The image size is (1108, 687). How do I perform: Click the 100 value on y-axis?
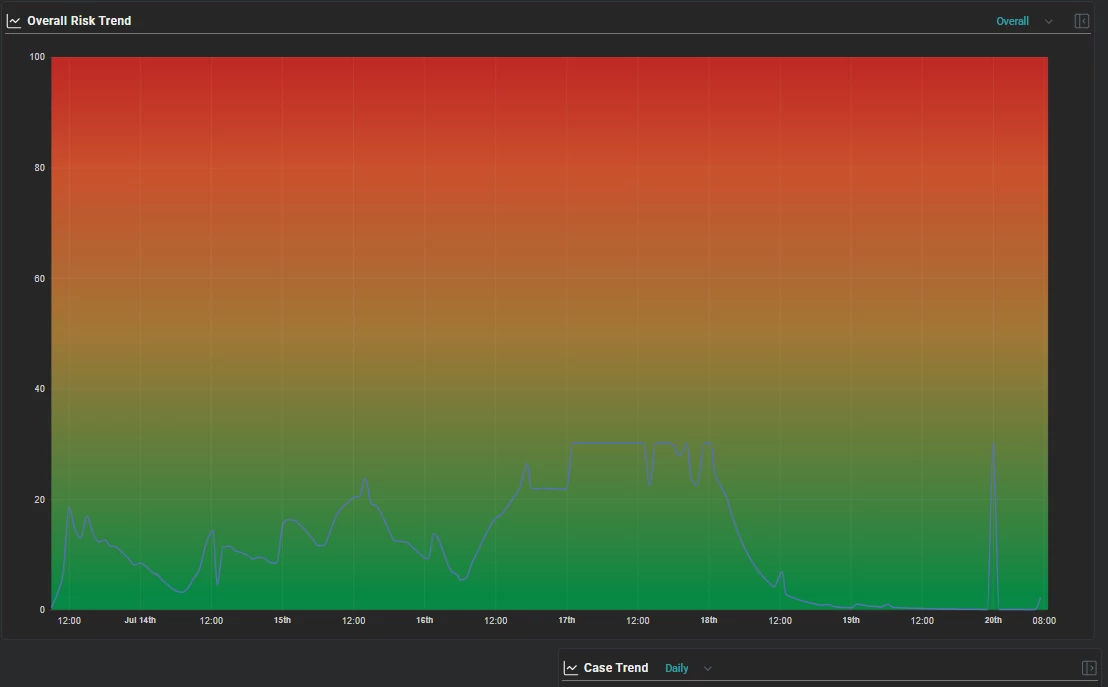[37, 57]
